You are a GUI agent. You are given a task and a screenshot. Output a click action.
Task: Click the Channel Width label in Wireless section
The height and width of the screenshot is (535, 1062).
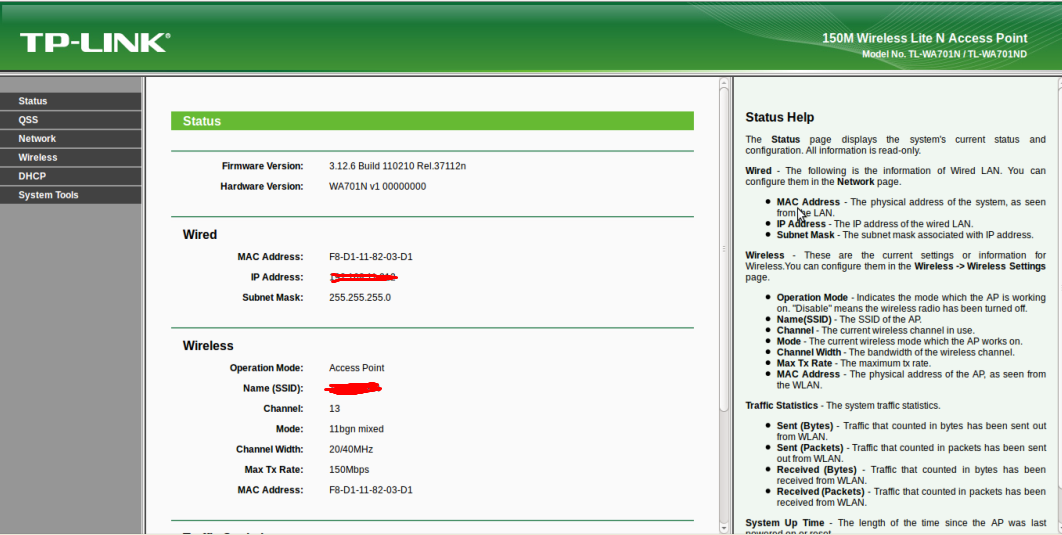(270, 449)
